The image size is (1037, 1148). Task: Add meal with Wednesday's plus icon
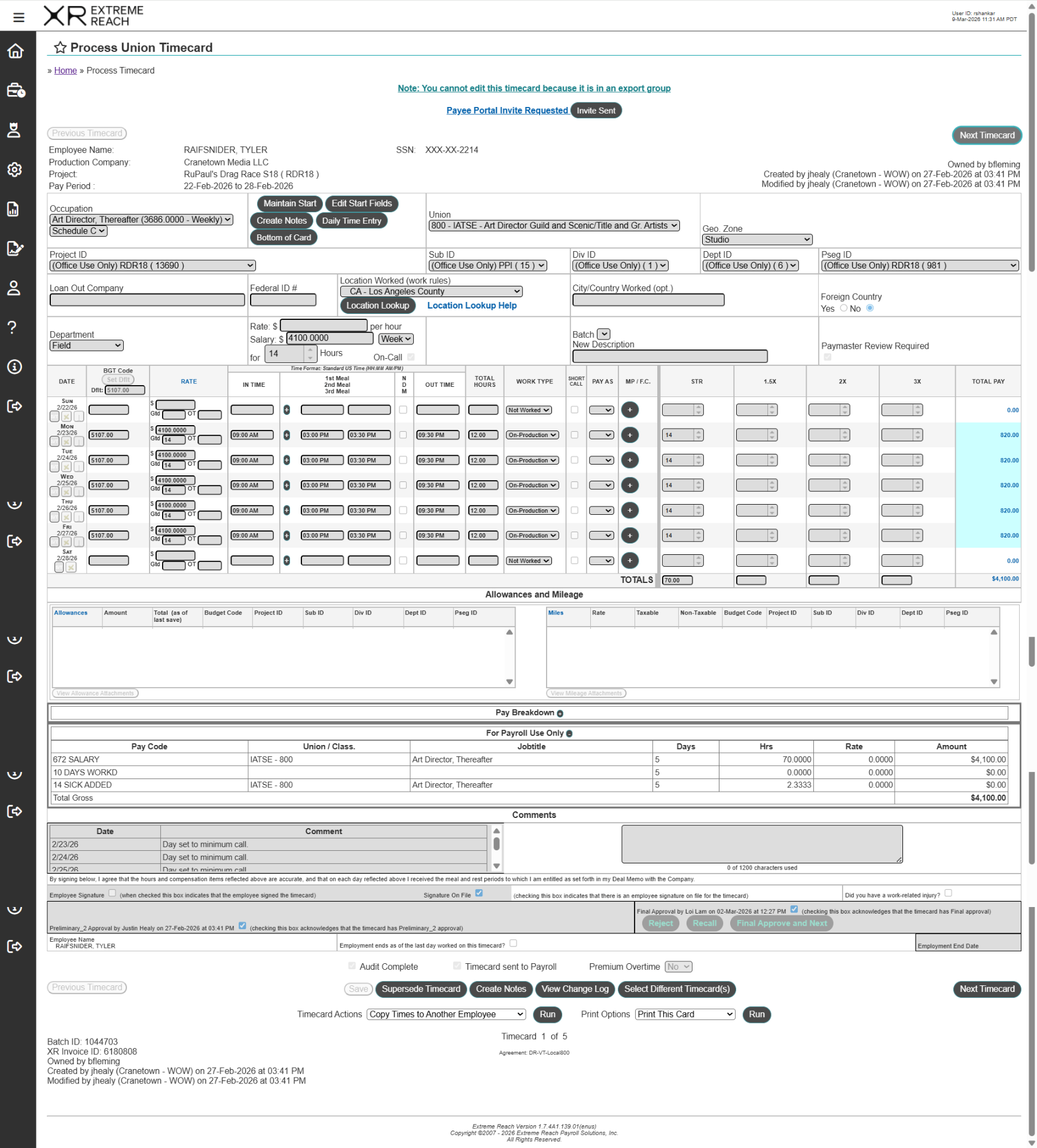[x=286, y=486]
